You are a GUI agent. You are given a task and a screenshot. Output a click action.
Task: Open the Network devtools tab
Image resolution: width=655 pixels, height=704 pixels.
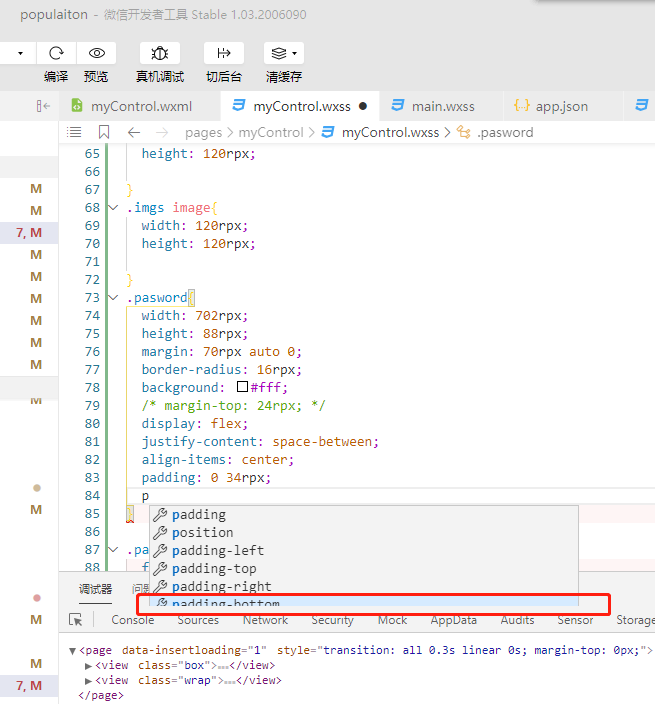tap(265, 620)
